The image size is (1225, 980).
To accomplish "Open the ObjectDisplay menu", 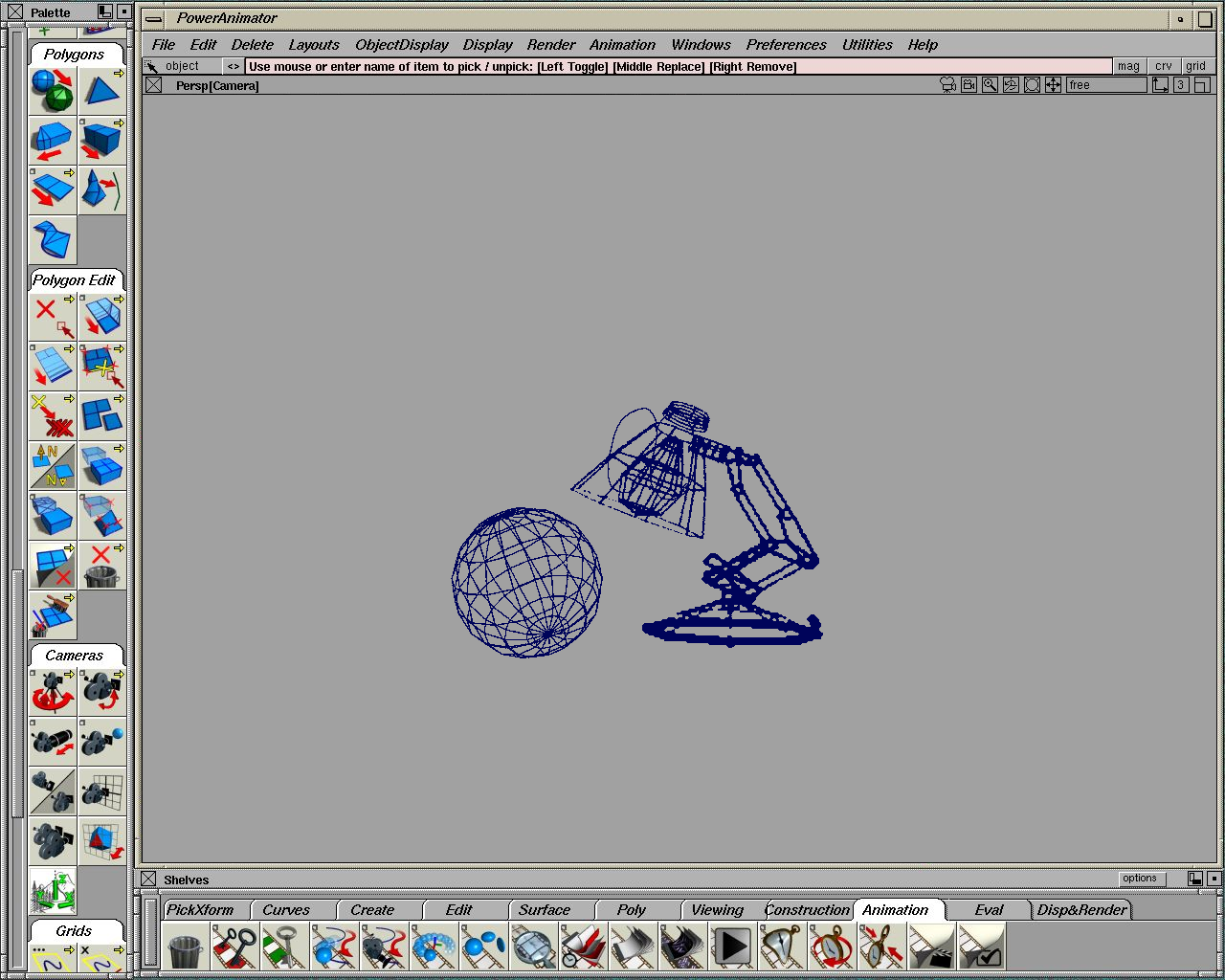I will (x=402, y=45).
